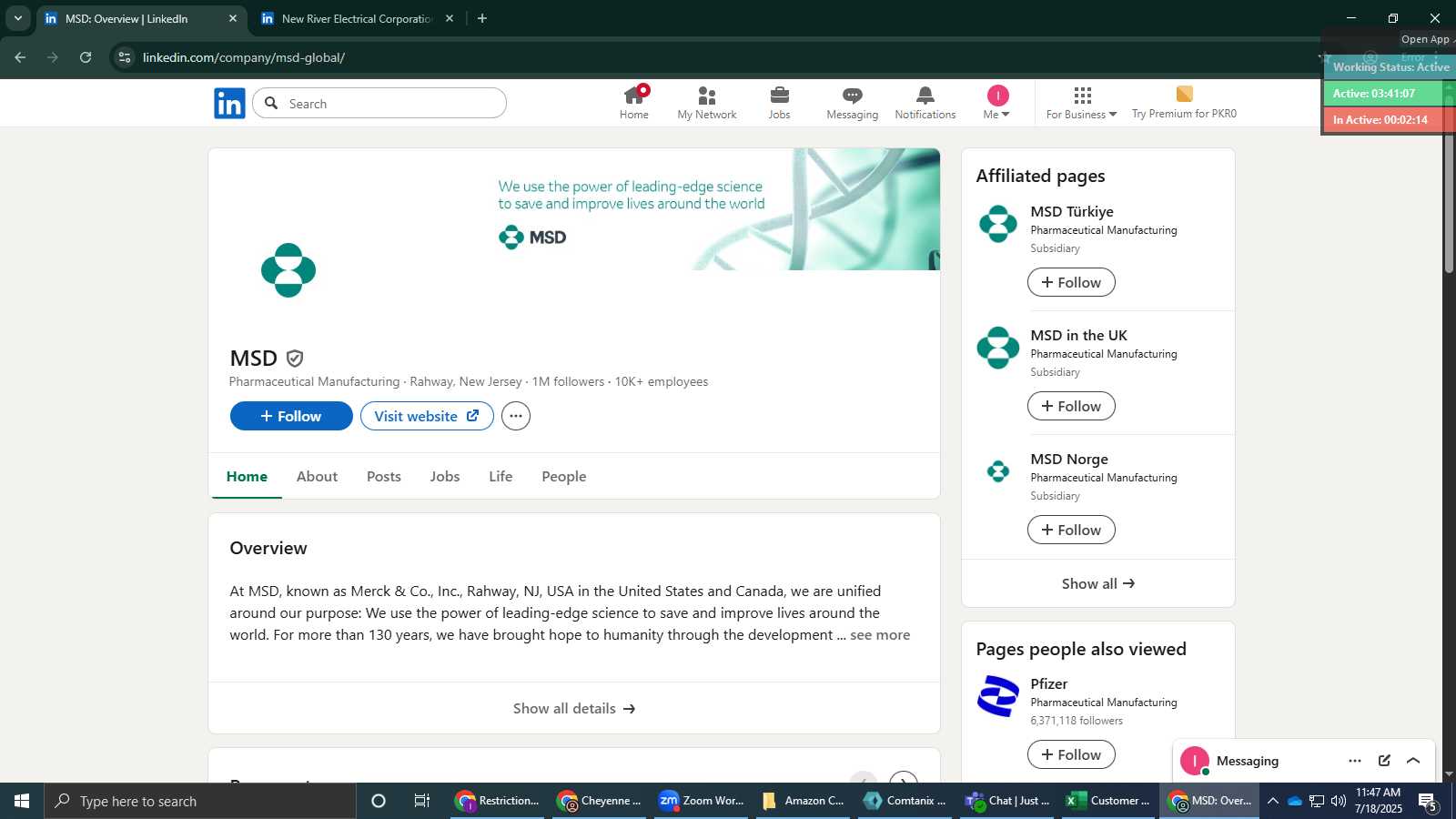1456x819 pixels.
Task: Close the New River Electrical tab
Action: tap(450, 18)
